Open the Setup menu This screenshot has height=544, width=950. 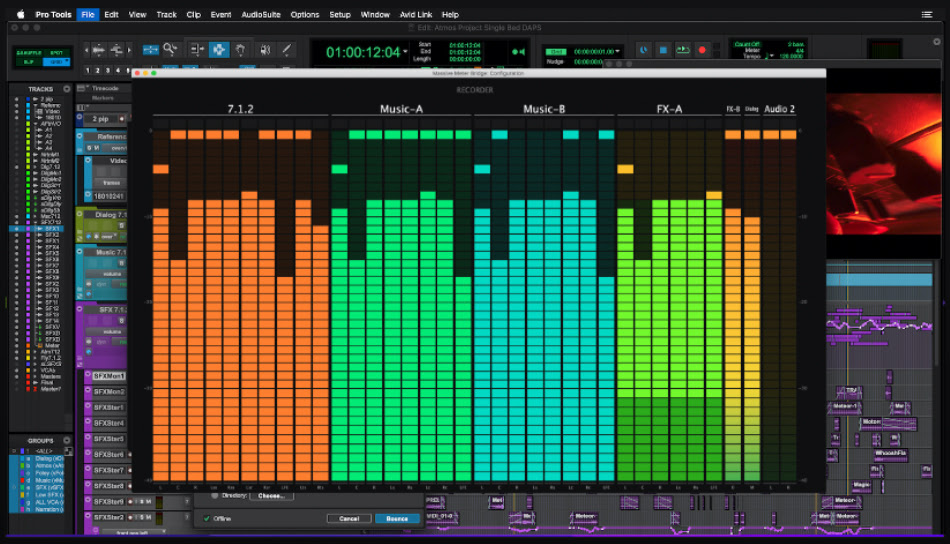click(x=340, y=15)
